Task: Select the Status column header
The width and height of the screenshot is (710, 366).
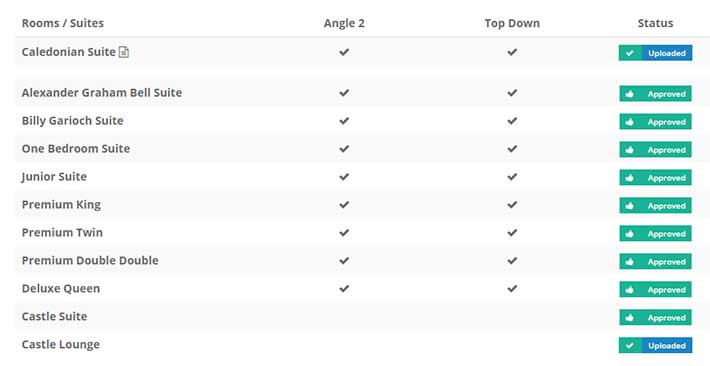Action: pos(655,23)
